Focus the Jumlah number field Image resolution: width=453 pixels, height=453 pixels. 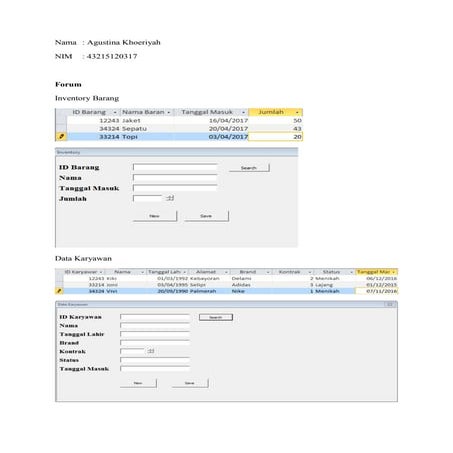(x=147, y=198)
